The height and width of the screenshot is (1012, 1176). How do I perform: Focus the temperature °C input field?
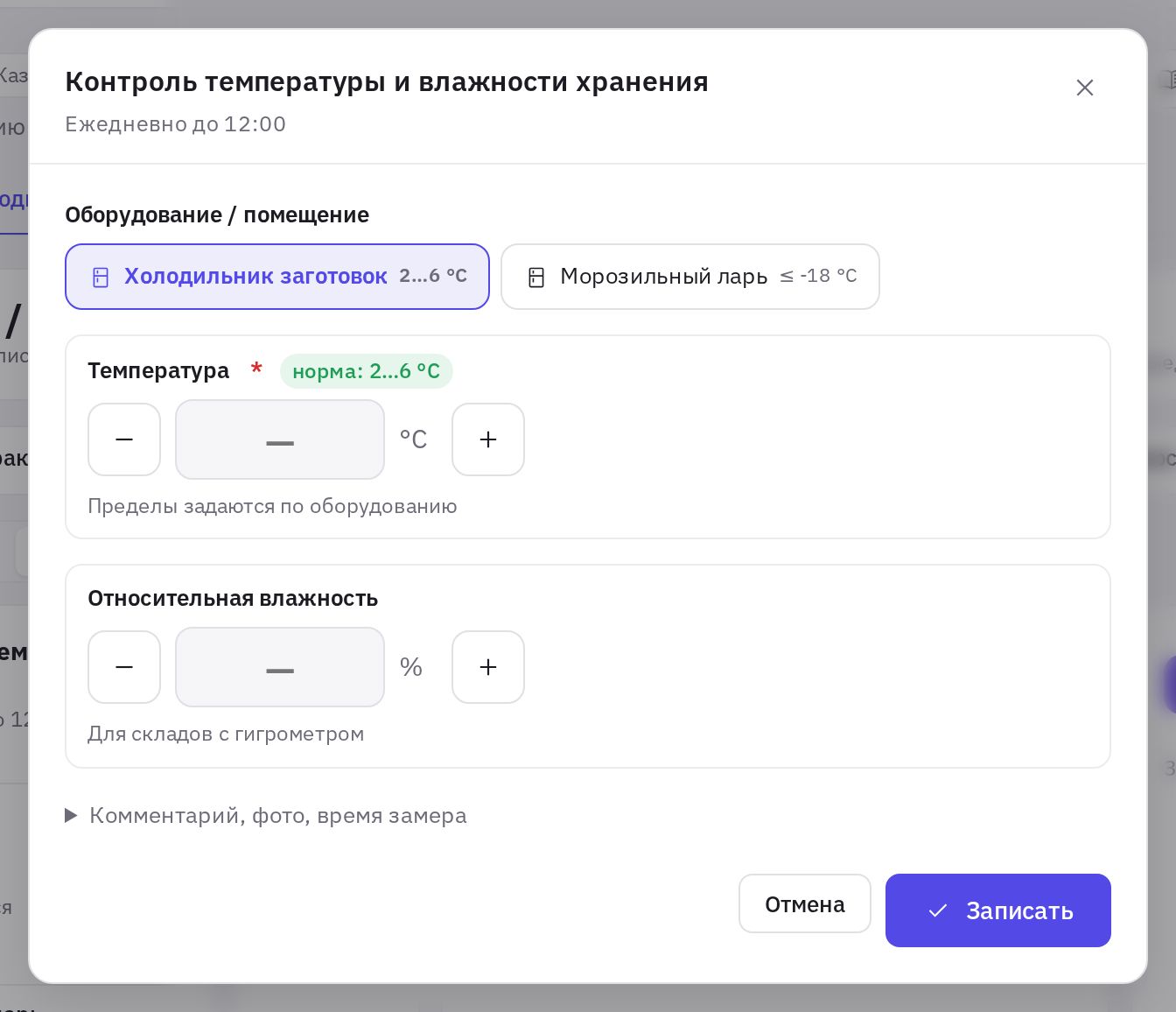pos(280,439)
